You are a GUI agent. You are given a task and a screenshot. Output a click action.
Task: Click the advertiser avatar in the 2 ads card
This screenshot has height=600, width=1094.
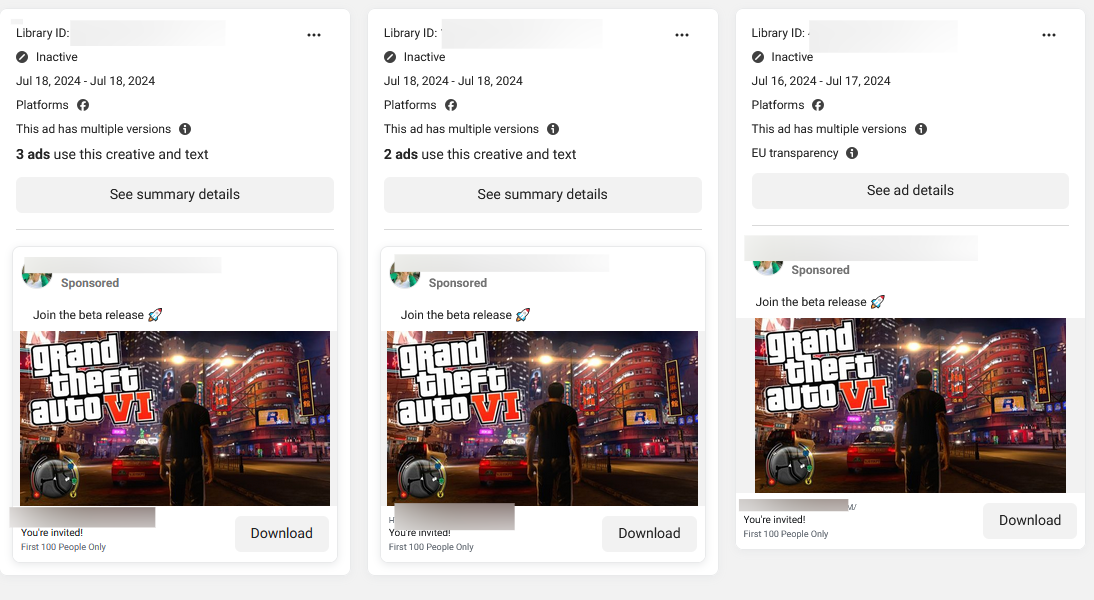tap(404, 275)
